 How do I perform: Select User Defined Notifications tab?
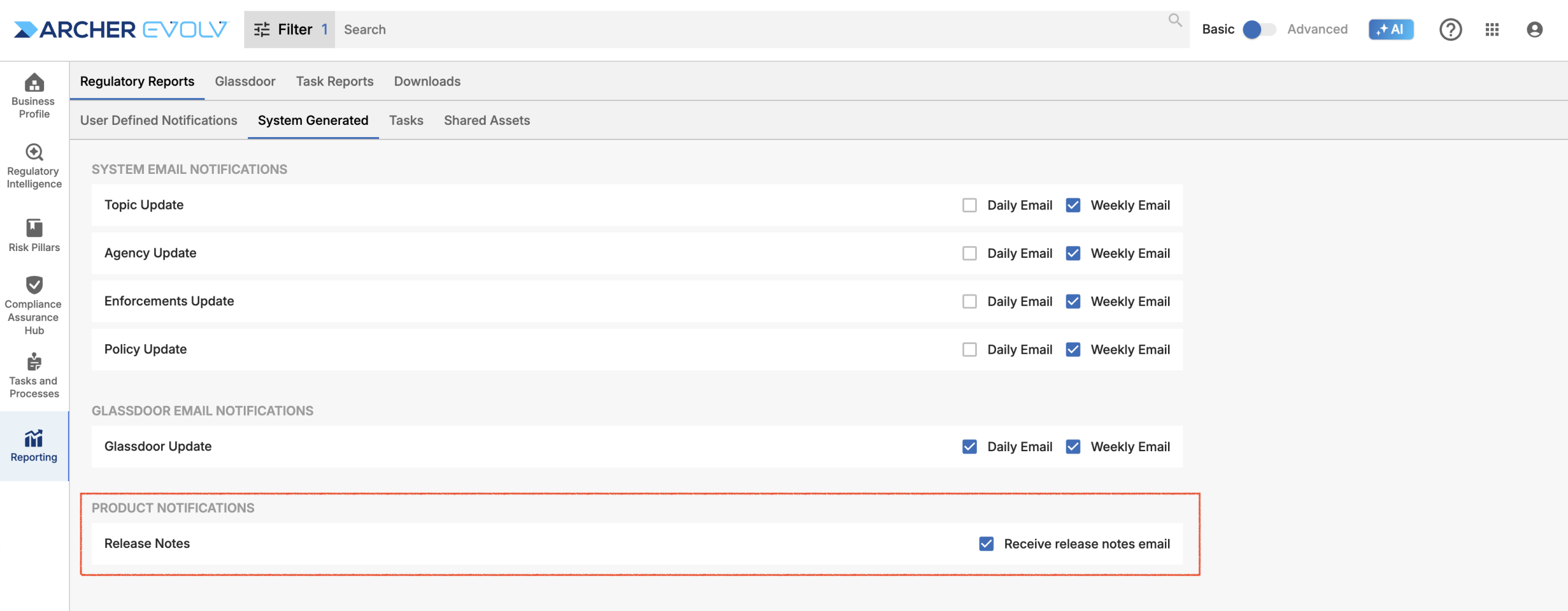click(x=159, y=121)
